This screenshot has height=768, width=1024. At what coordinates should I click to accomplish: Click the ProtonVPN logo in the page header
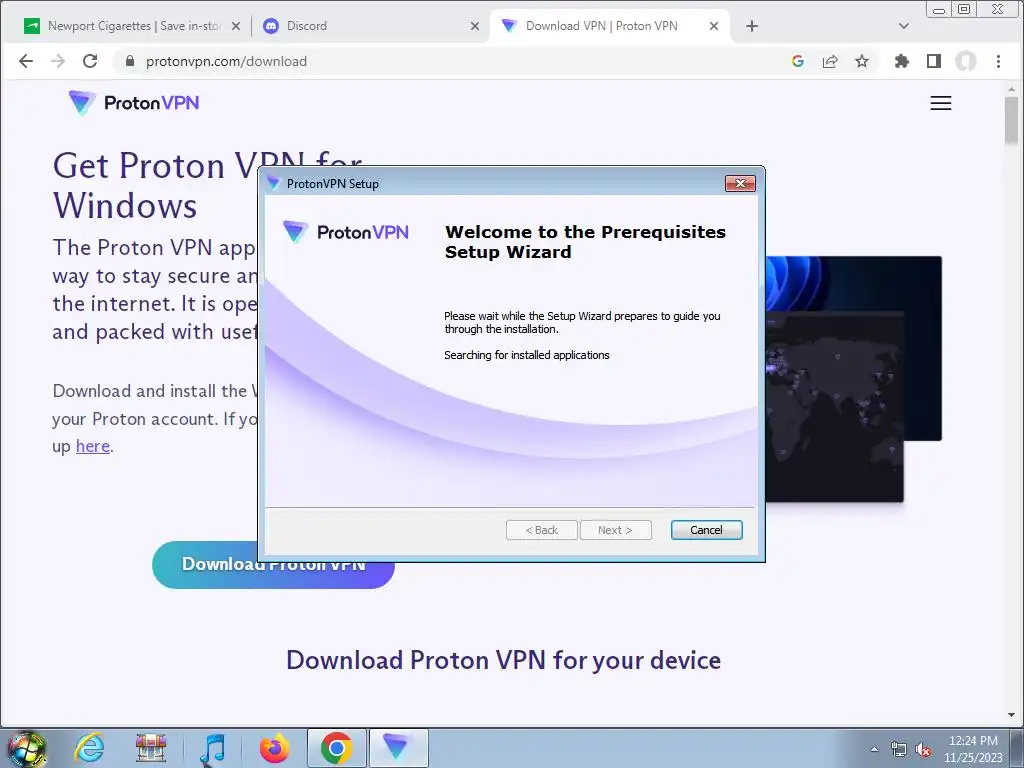(134, 103)
